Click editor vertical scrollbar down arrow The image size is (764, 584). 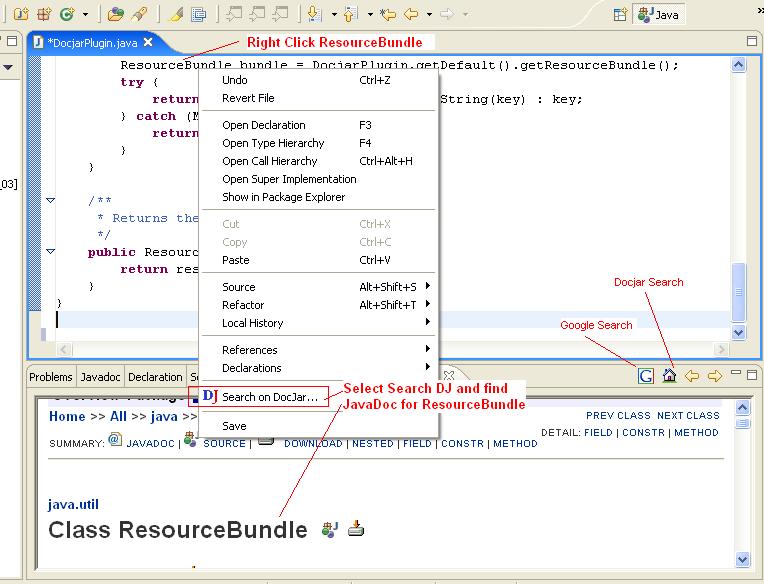pyautogui.click(x=739, y=333)
